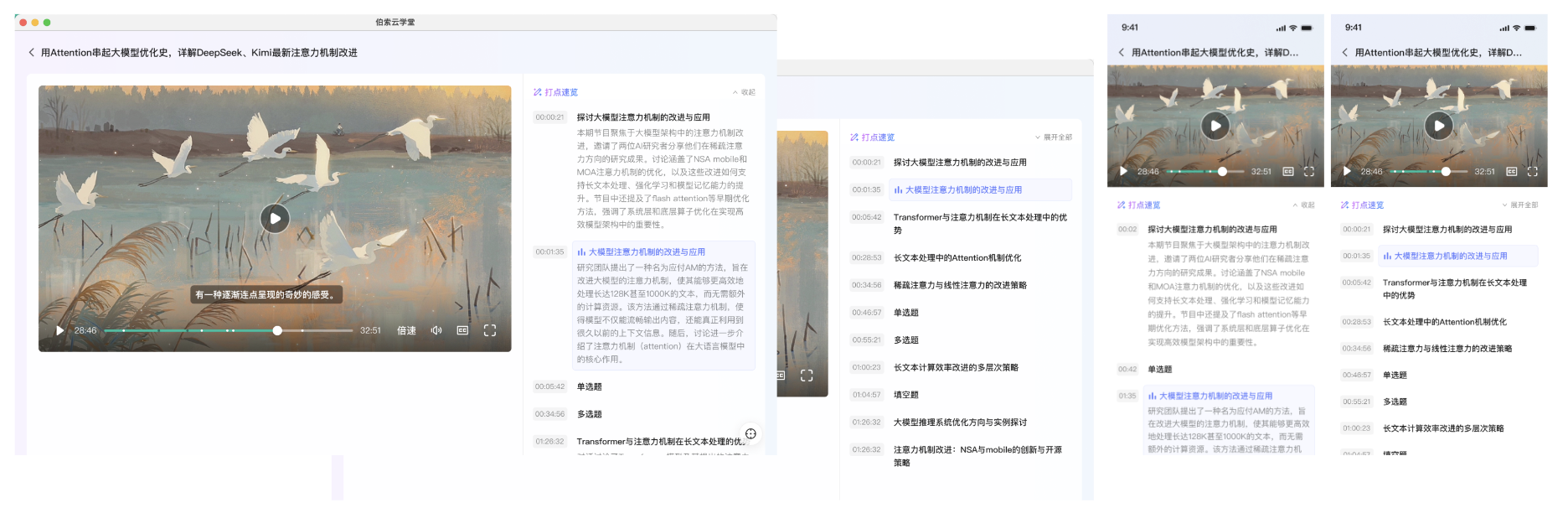
Task: Mute using the volume icon in desktop player
Action: tap(436, 330)
